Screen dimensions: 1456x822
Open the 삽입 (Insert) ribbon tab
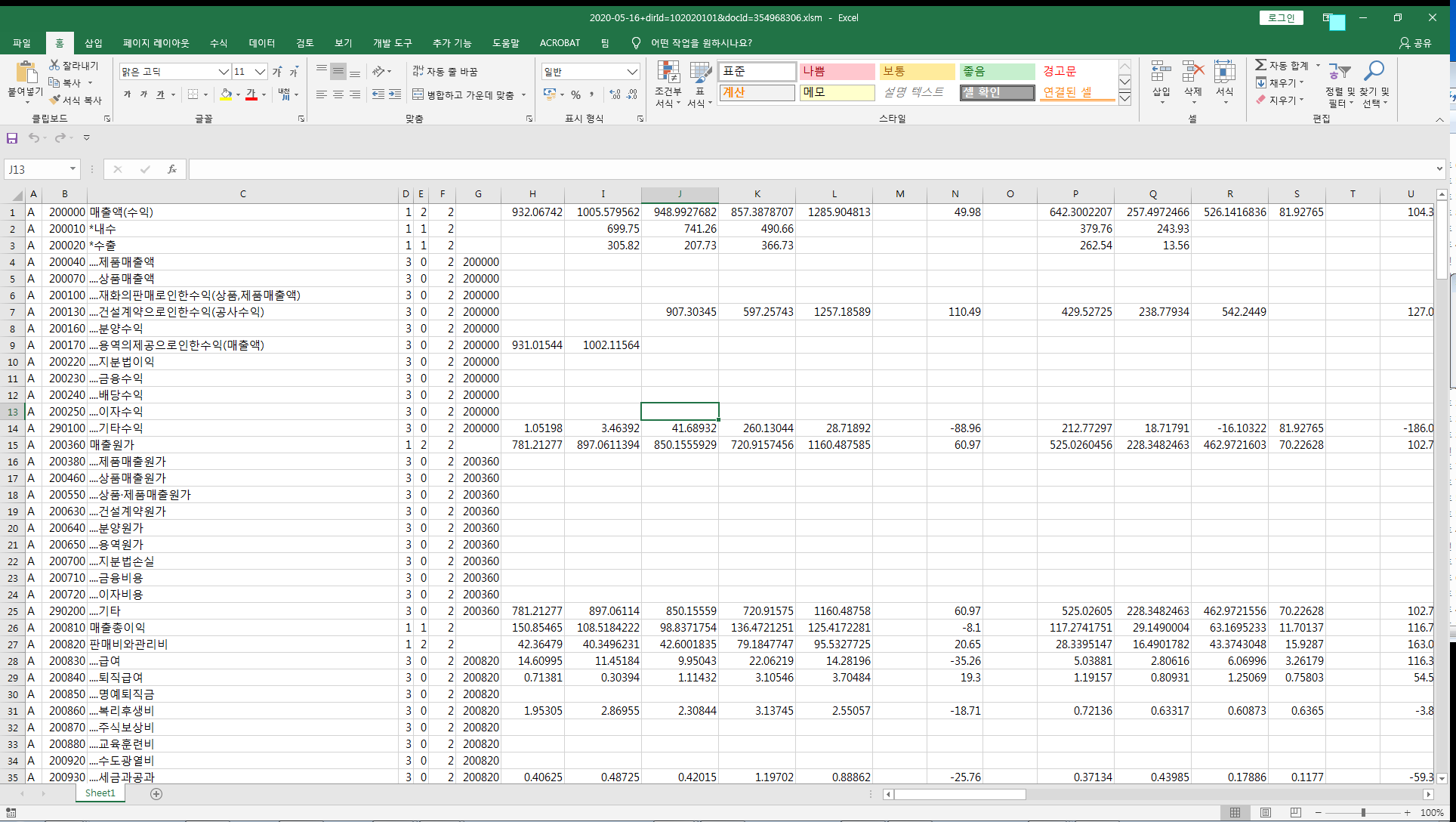tap(93, 43)
